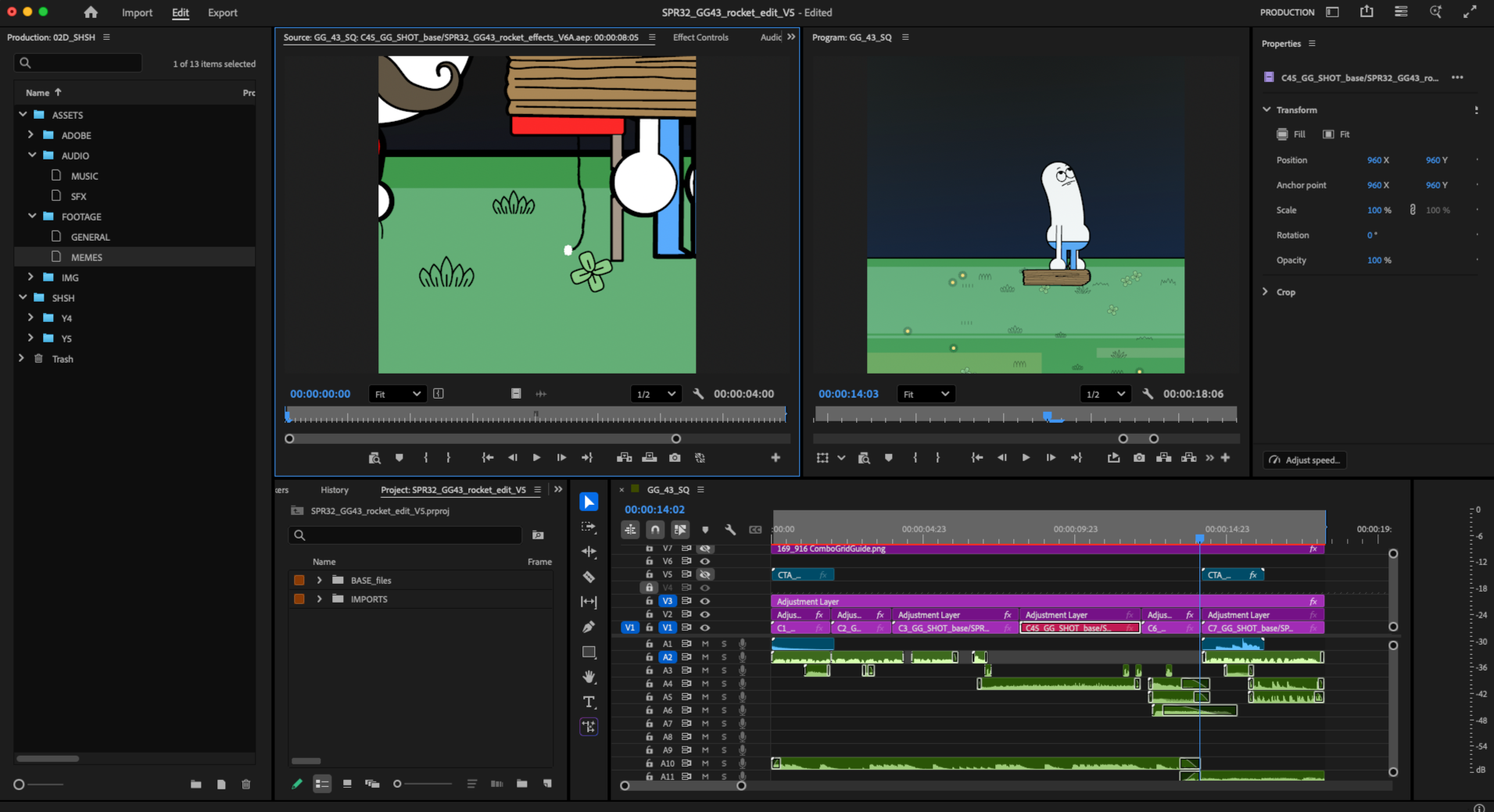Select the Razor tool
The width and height of the screenshot is (1494, 812).
click(x=589, y=577)
